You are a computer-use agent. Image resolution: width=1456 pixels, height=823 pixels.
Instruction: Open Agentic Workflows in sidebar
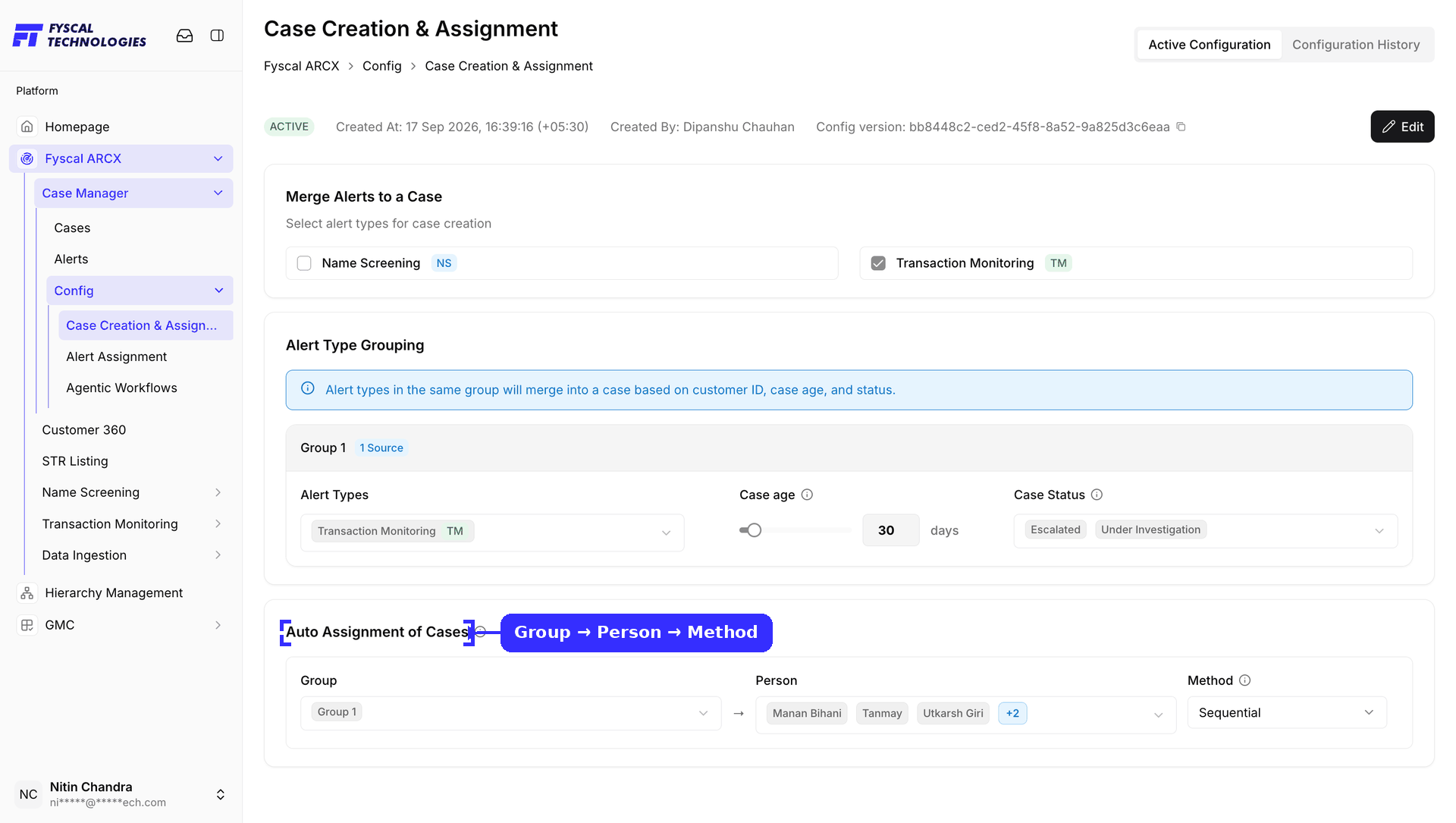point(121,388)
